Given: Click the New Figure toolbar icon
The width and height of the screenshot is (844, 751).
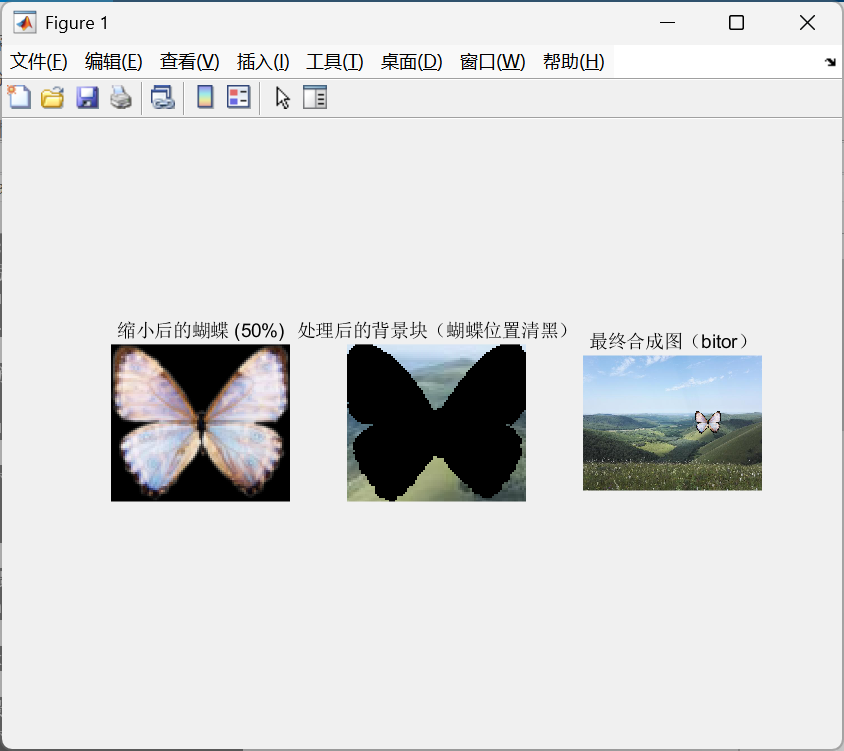Looking at the screenshot, I should coord(19,97).
